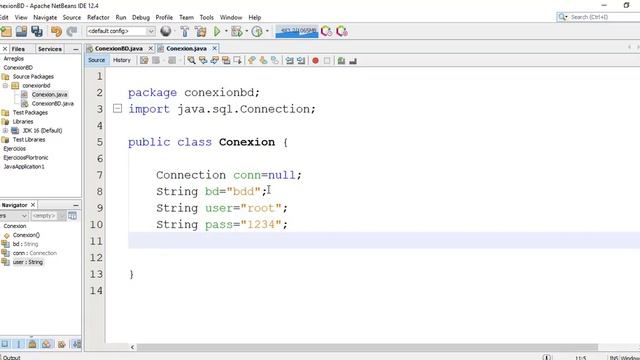Click the Shift Line Left icon
Viewport: 640px width, 360px height.
[289, 60]
